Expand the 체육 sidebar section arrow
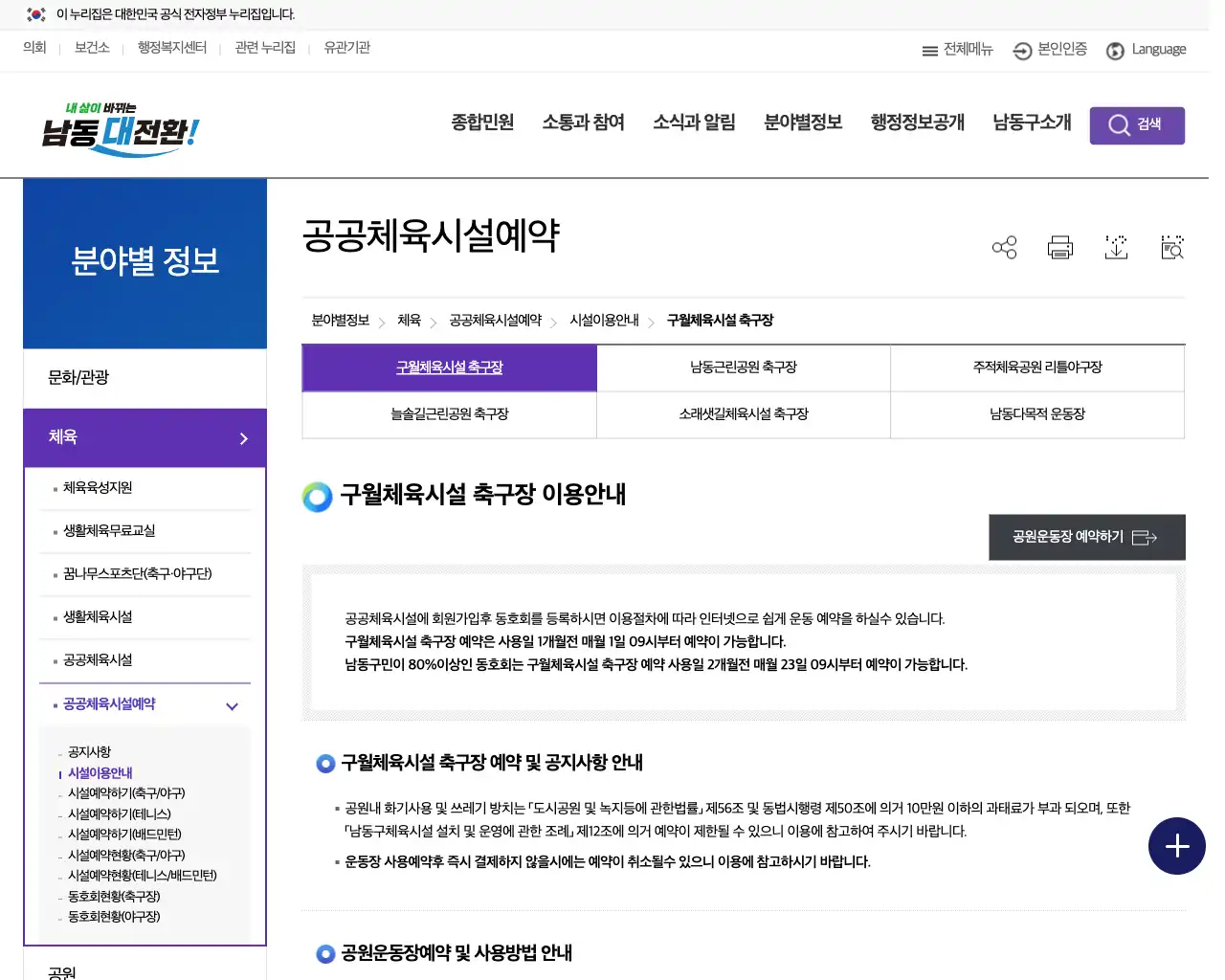Image resolution: width=1225 pixels, height=980 pixels. point(243,438)
